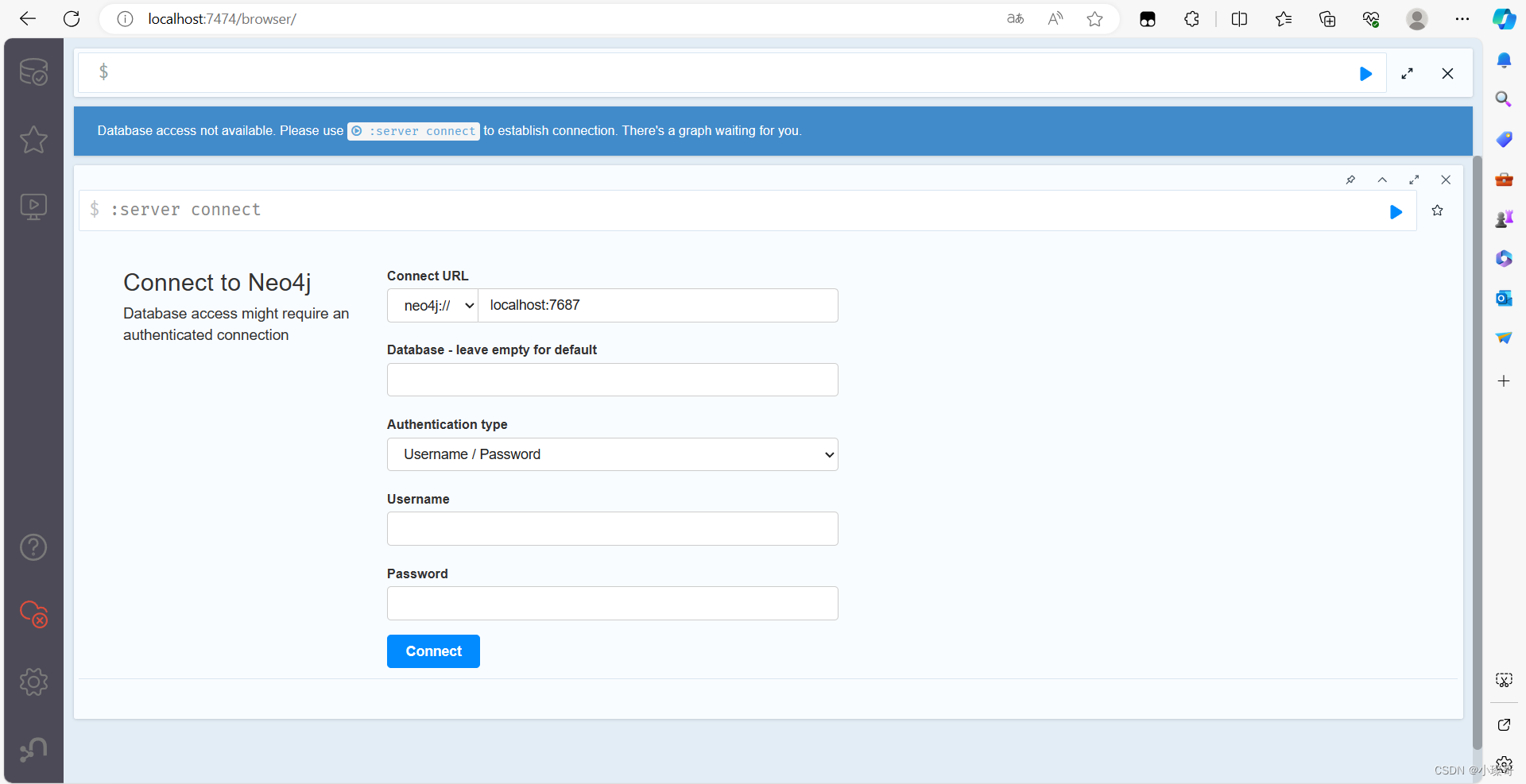Save :server connect command as favorite
The height and width of the screenshot is (784, 1526).
click(x=1437, y=210)
